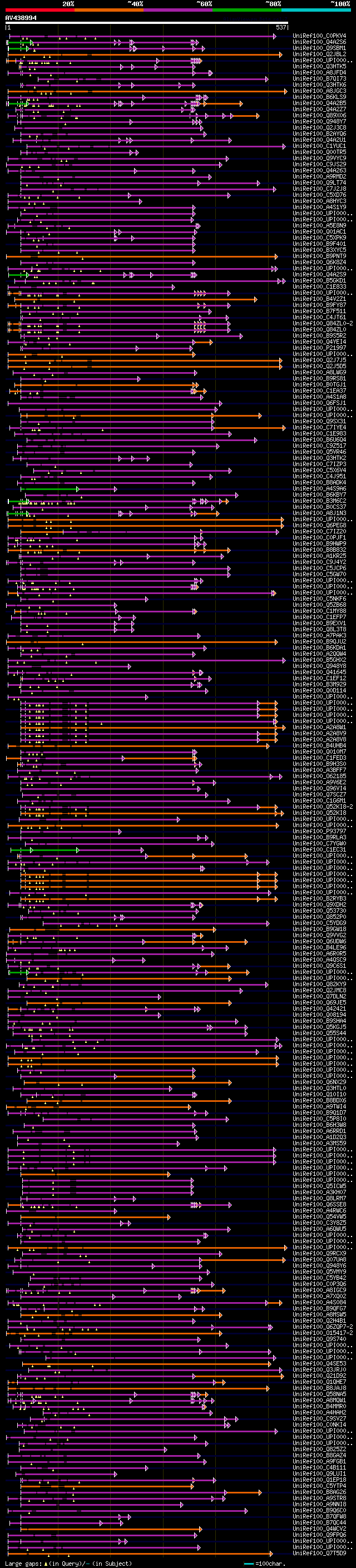Open hit UniRef100_C7J2J8

[319, 189]
